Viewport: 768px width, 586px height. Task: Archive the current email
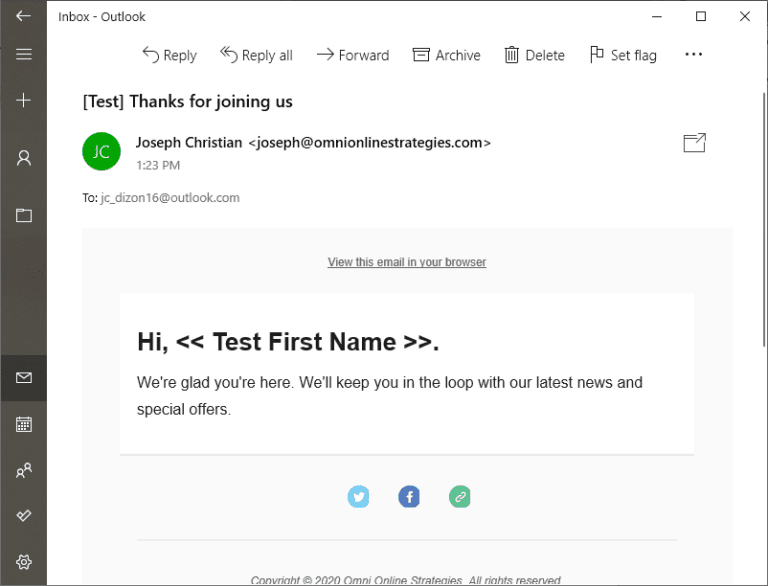click(x=446, y=55)
